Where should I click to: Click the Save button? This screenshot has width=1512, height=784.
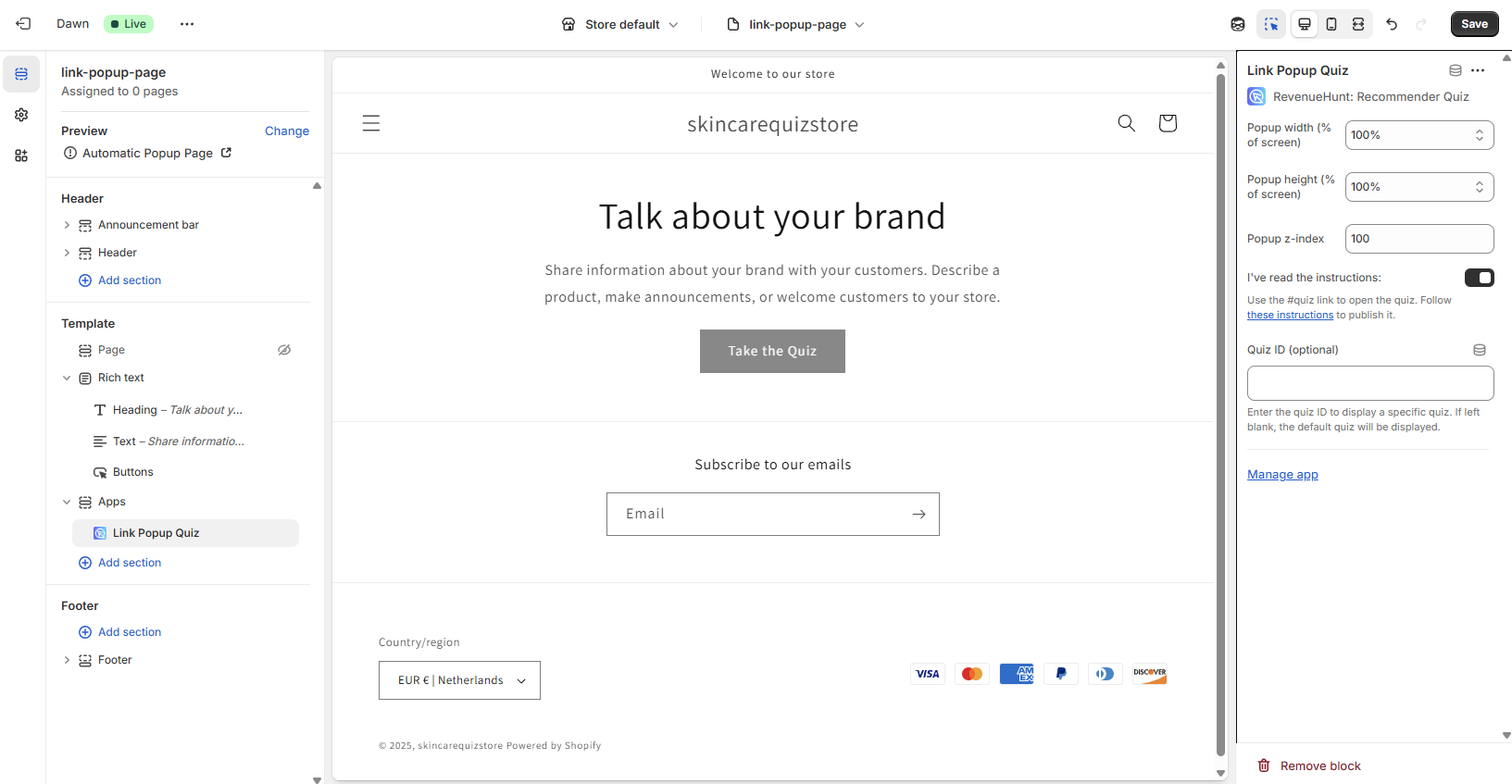1474,24
